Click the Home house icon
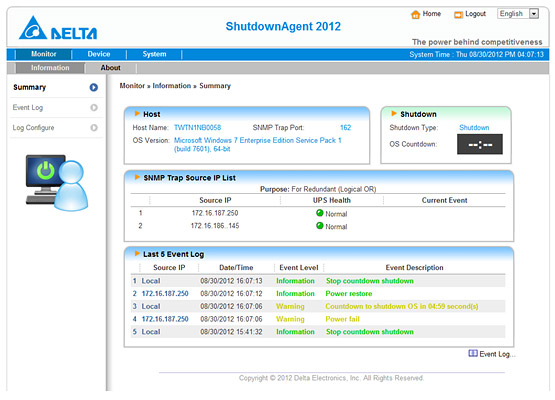Screen dimensions: 555x400 (415, 15)
